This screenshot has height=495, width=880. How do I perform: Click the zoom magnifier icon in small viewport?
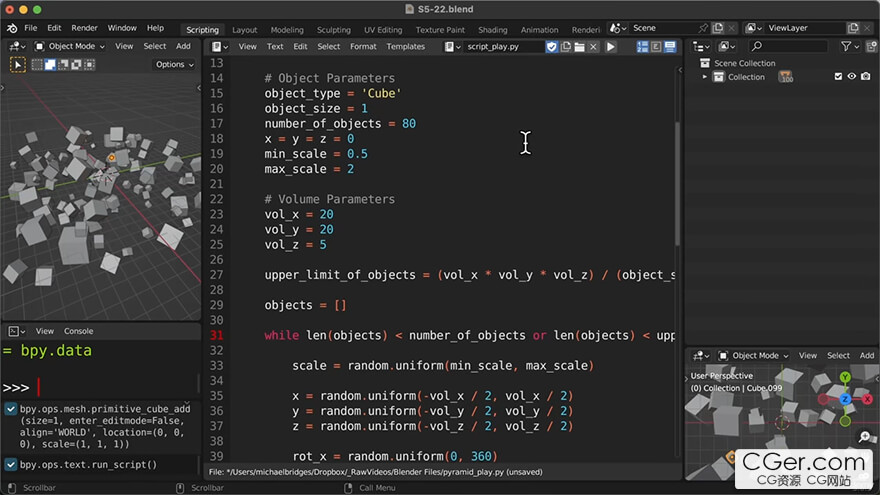[865, 437]
